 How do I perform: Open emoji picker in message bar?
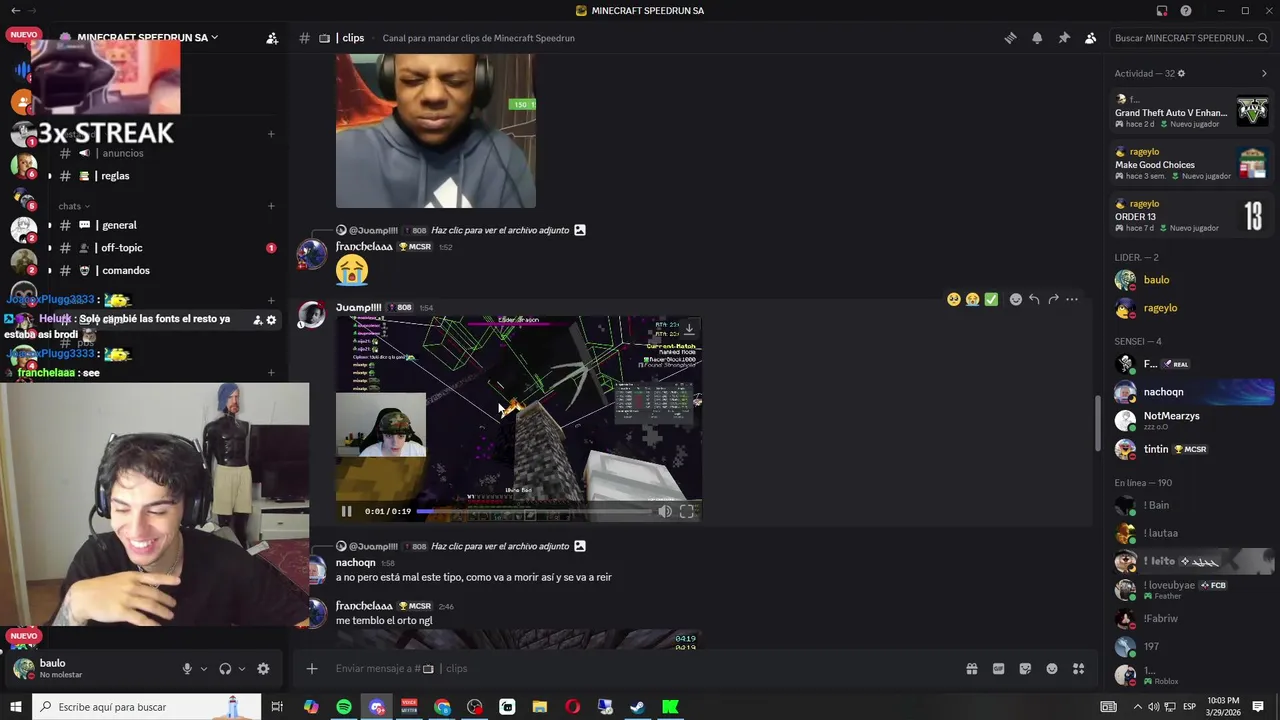pyautogui.click(x=1052, y=669)
